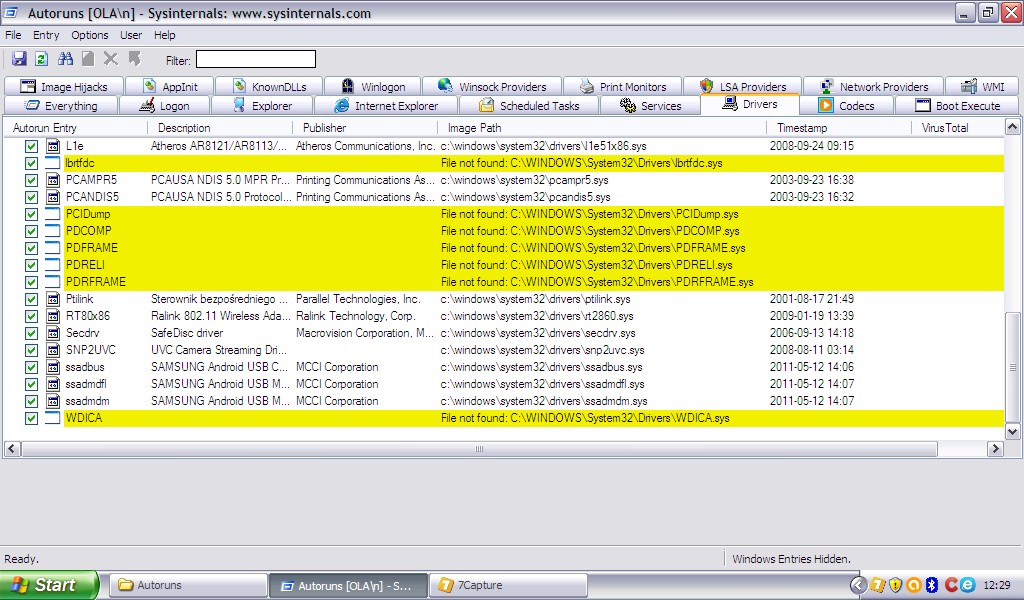Viewport: 1024px width, 600px height.
Task: Click the Autoruns title bar icon
Action: click(x=12, y=12)
